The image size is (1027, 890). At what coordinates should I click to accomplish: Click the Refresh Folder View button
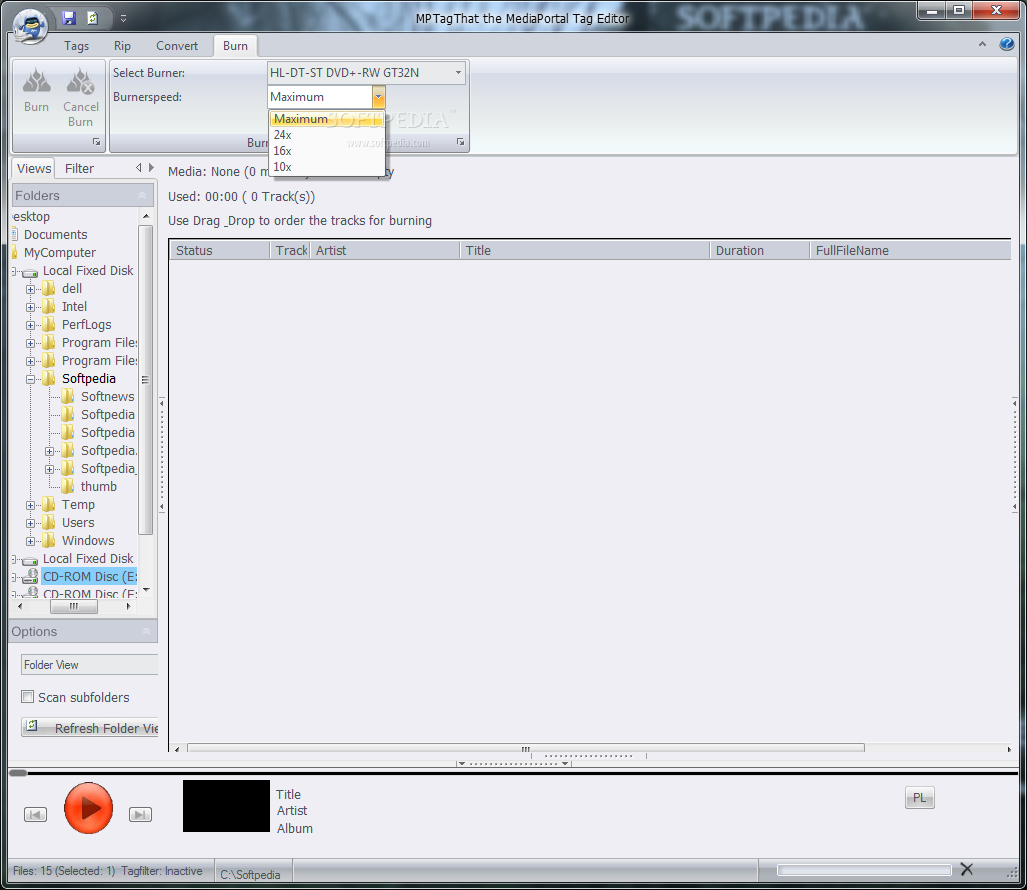pyautogui.click(x=90, y=728)
